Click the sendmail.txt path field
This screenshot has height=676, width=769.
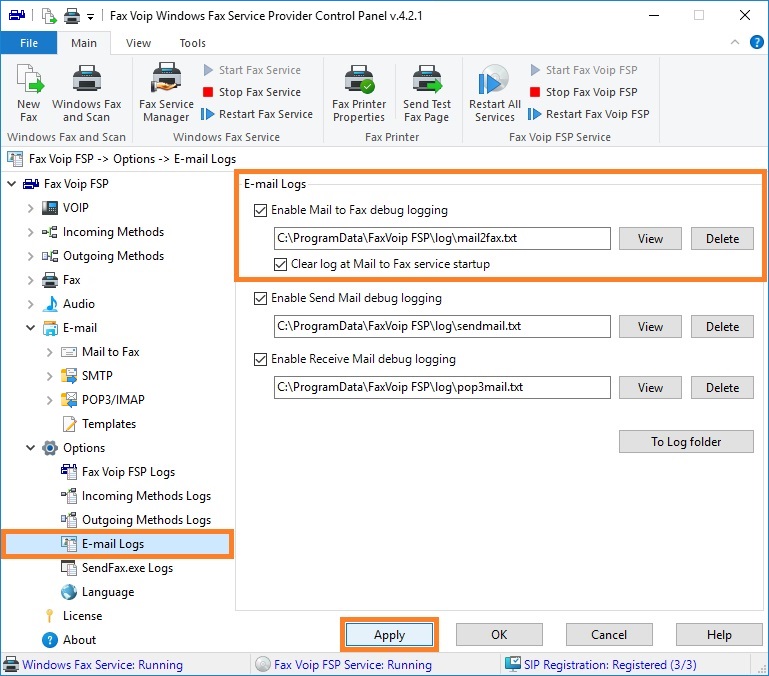tap(442, 327)
